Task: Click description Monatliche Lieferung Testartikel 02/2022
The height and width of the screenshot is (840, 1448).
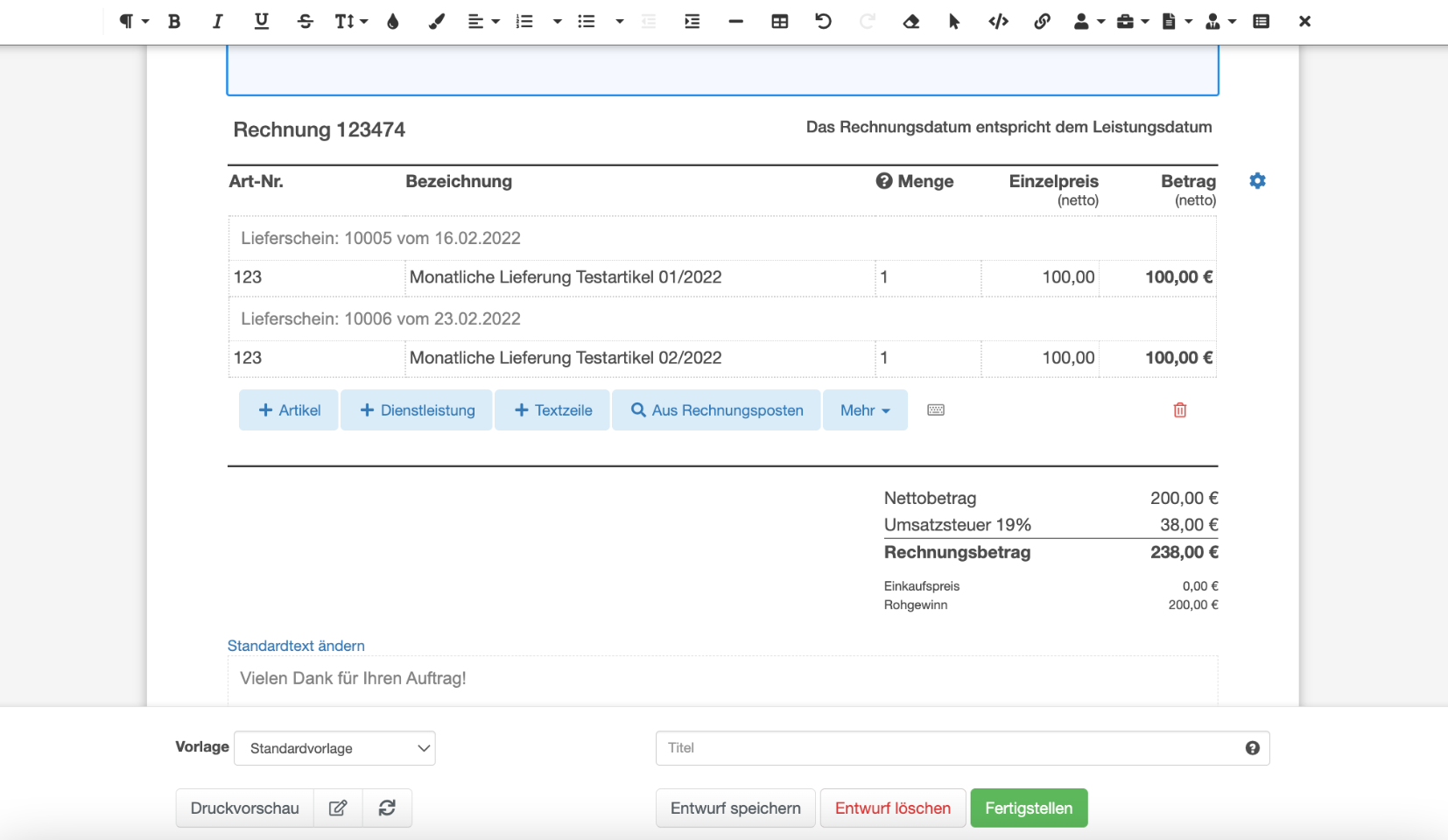Action: [x=566, y=358]
